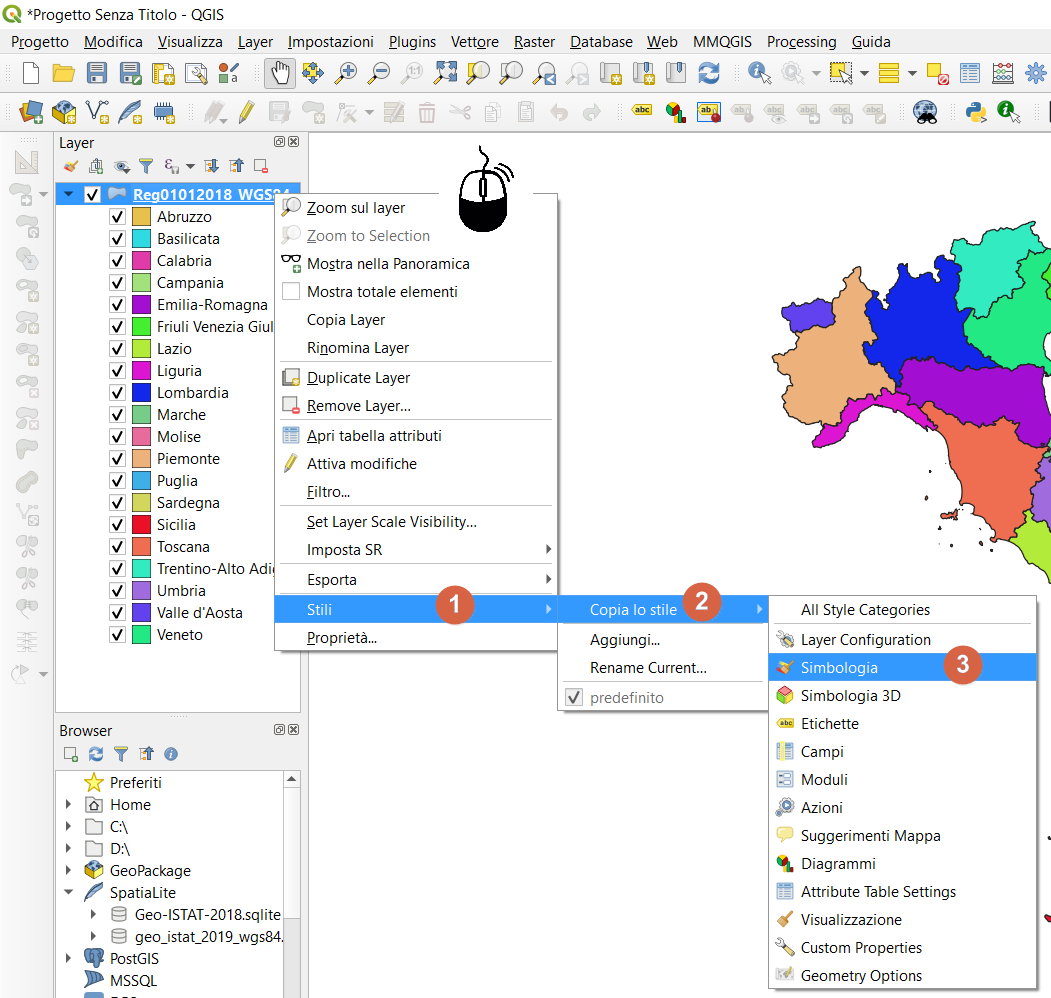Screen dimensions: 1051x998
Task: Open the attribute table toolbar icon
Action: 969,73
